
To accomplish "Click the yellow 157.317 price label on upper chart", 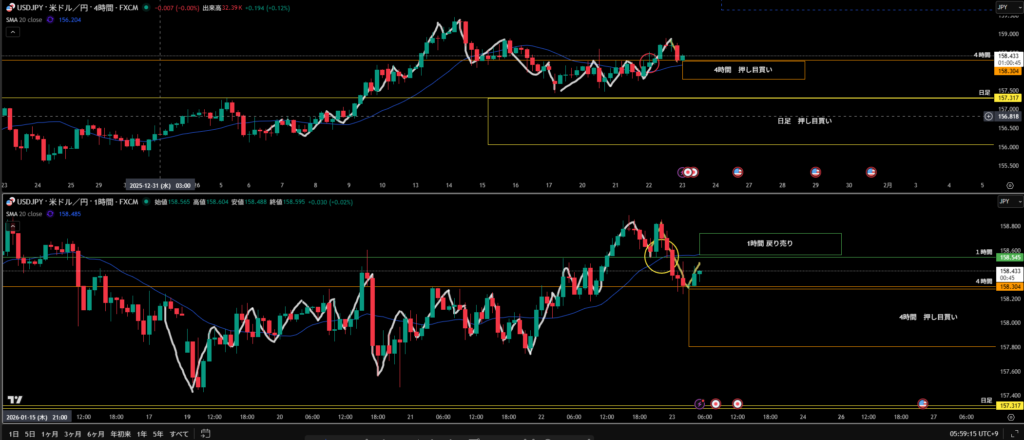I will [x=1006, y=98].
